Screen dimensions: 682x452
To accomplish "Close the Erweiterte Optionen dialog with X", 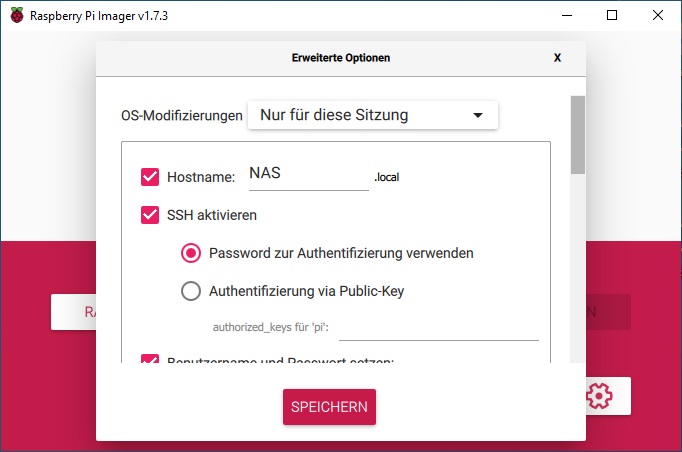I will point(557,58).
